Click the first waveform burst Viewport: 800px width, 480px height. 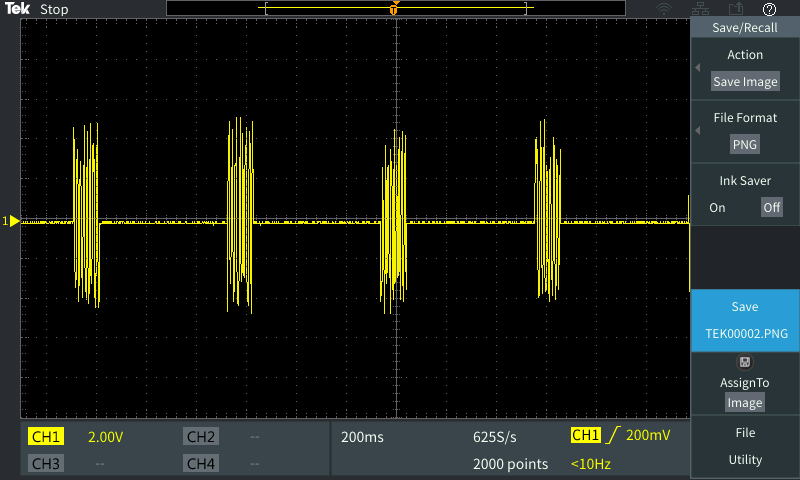pos(86,215)
